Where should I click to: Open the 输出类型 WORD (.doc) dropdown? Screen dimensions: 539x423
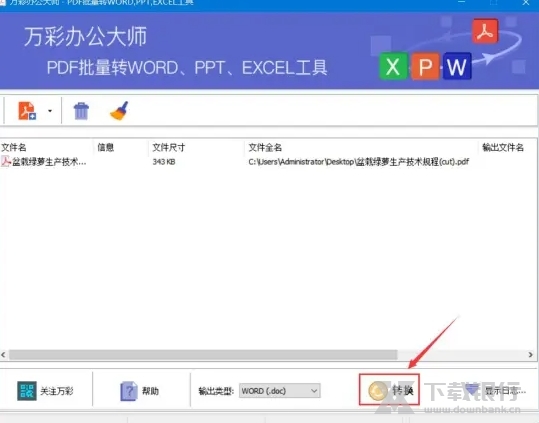(279, 391)
